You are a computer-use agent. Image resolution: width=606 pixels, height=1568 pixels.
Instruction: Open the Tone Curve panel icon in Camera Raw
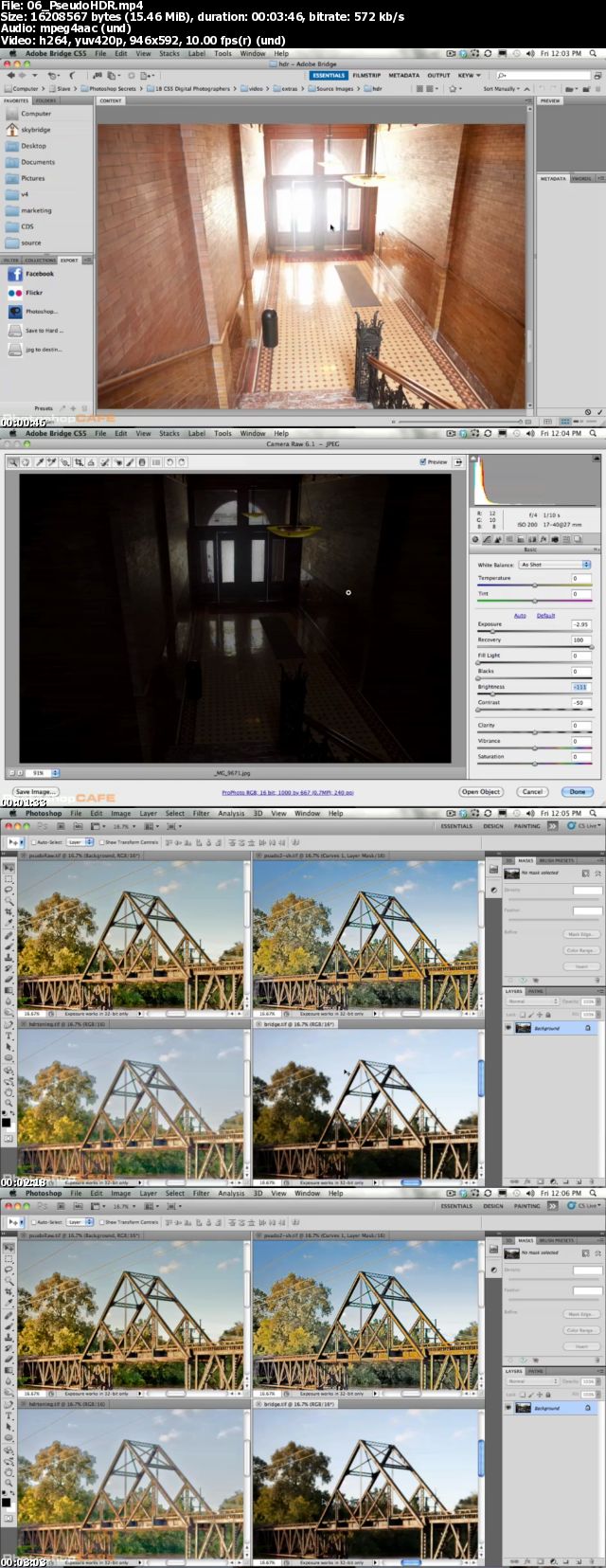coord(487,539)
